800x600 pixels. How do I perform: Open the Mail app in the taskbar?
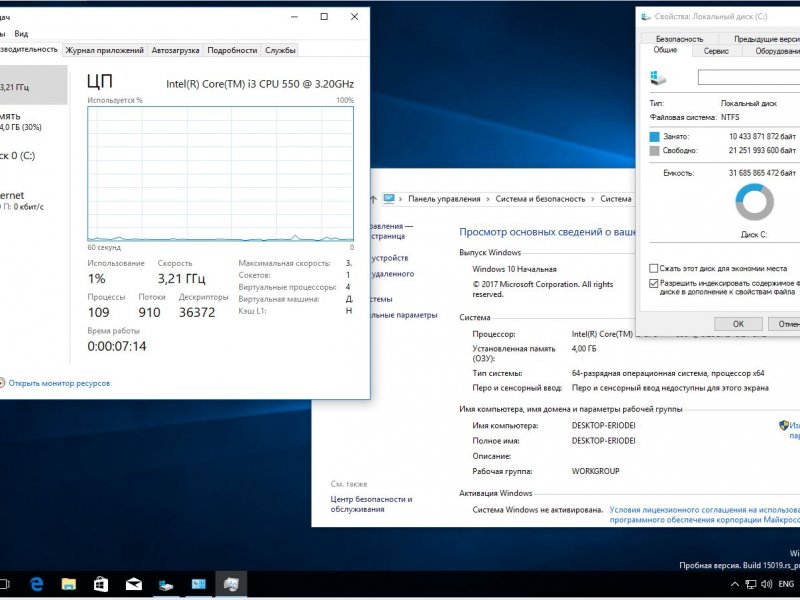134,584
